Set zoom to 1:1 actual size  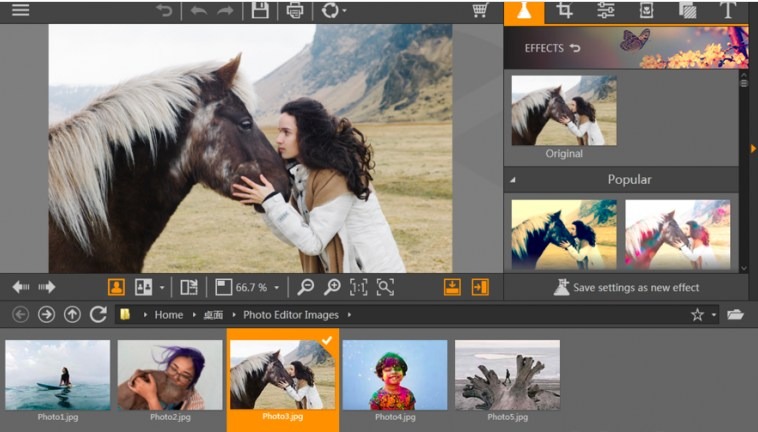(358, 287)
